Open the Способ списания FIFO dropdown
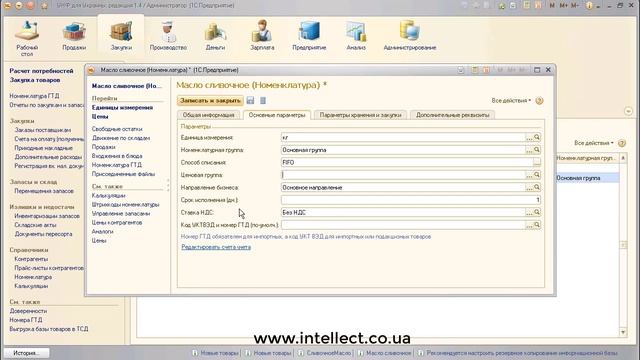The height and width of the screenshot is (360, 640). [x=537, y=162]
